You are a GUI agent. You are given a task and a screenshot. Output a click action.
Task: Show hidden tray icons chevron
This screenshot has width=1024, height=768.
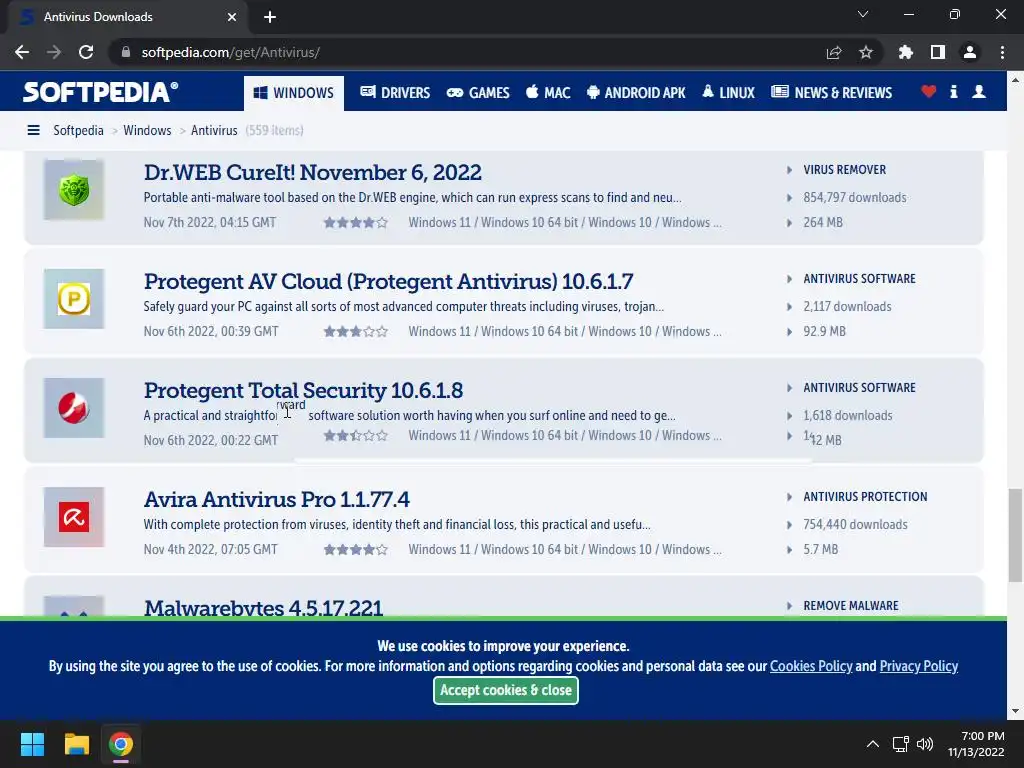click(x=872, y=744)
